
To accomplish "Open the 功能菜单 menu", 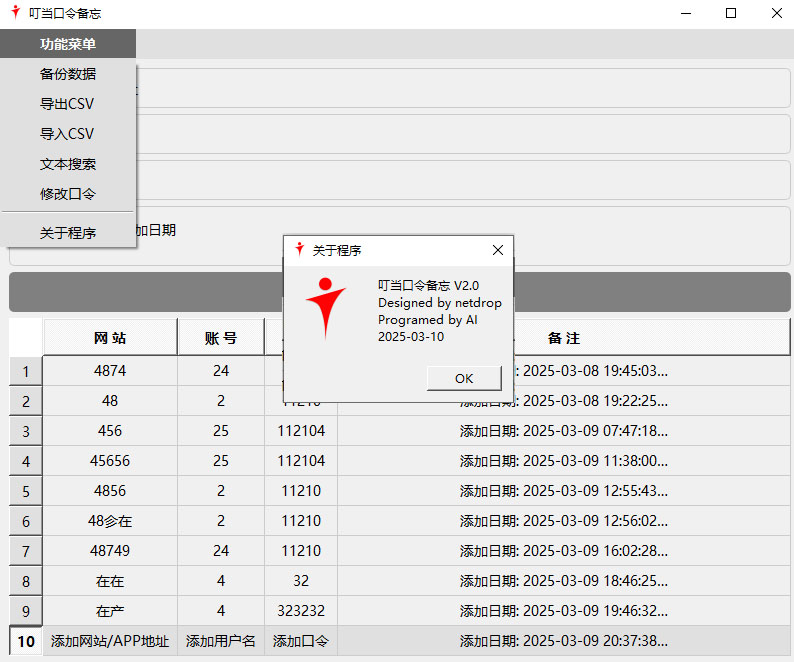I will 68,44.
